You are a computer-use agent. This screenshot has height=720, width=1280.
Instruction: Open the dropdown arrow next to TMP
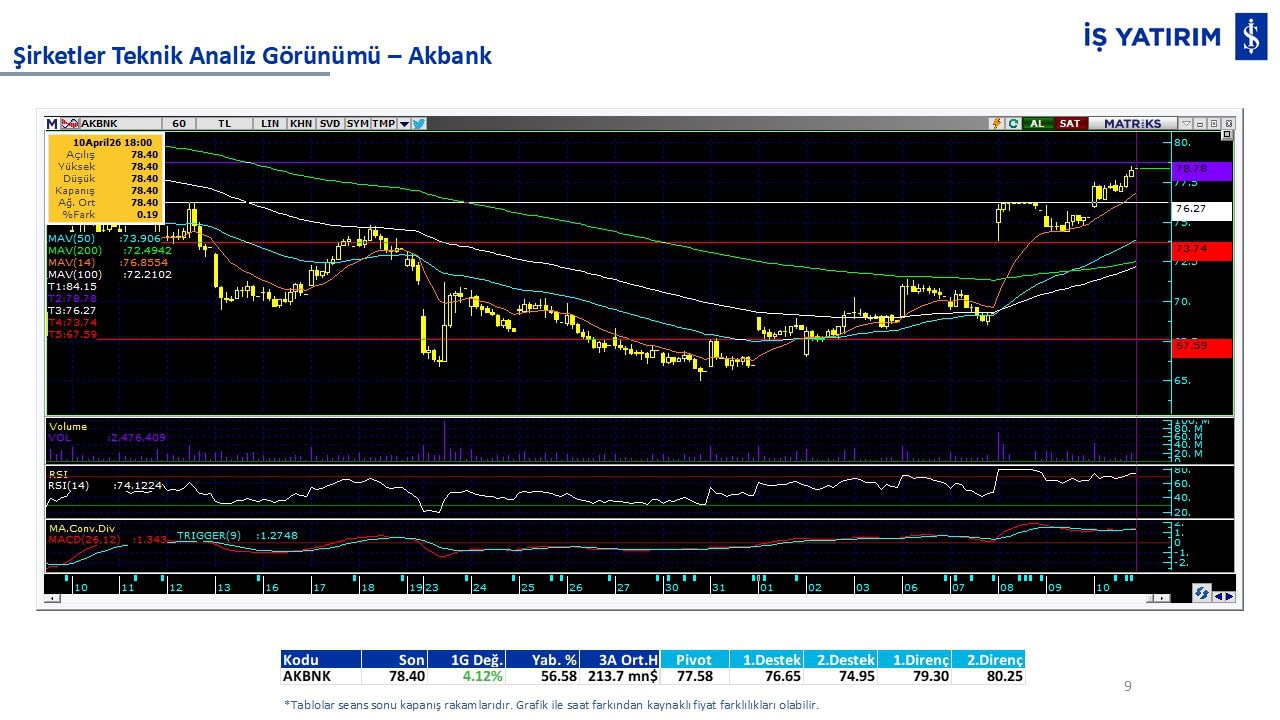[x=404, y=124]
